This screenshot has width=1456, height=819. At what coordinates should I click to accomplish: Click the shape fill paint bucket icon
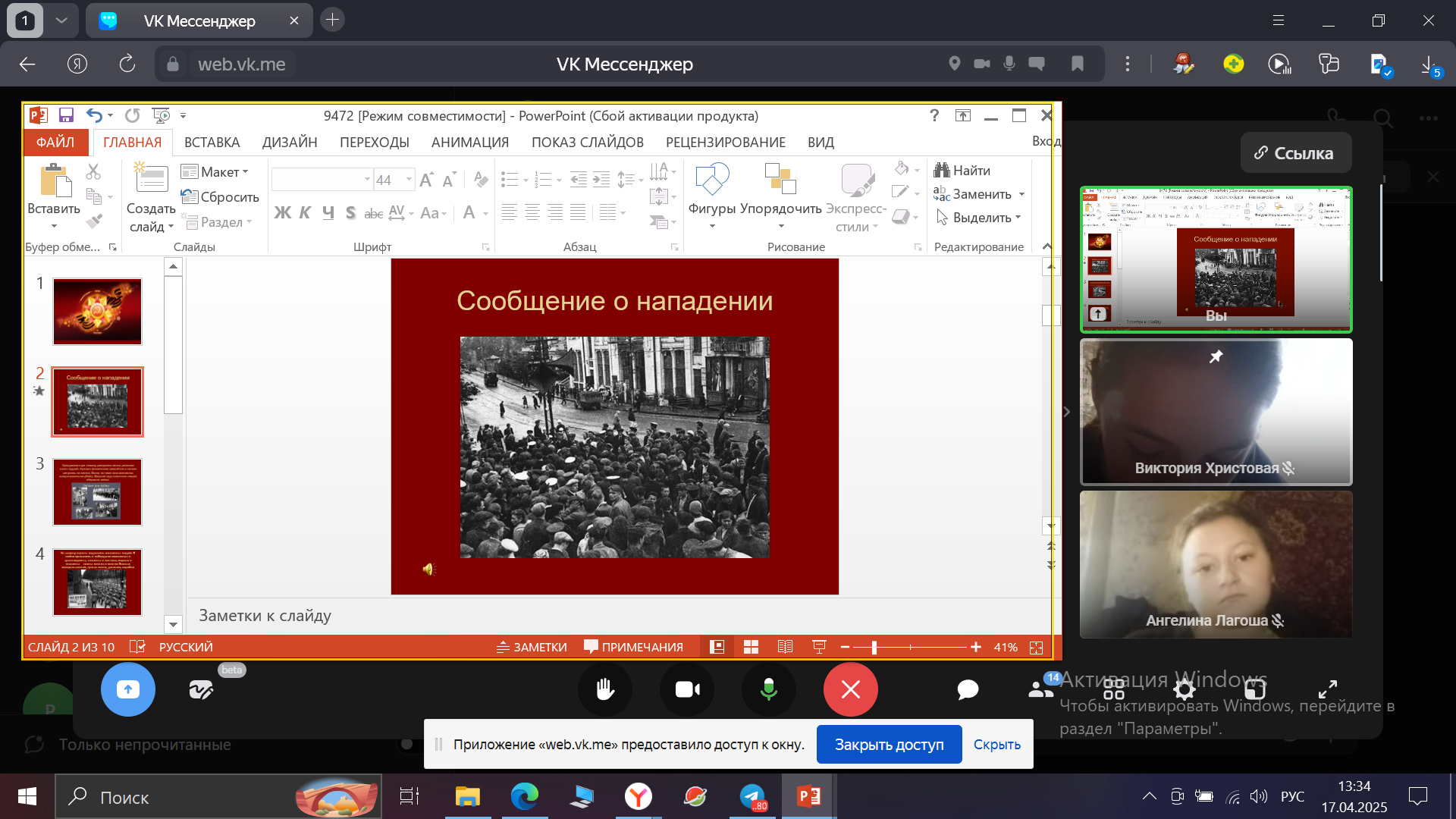901,168
